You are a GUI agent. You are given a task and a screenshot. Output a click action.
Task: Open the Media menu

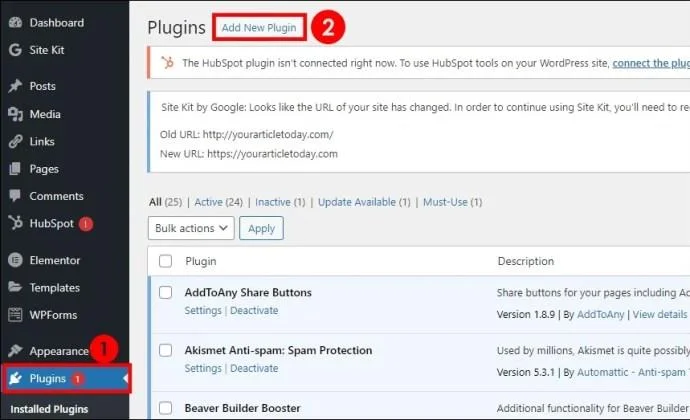pyautogui.click(x=45, y=114)
